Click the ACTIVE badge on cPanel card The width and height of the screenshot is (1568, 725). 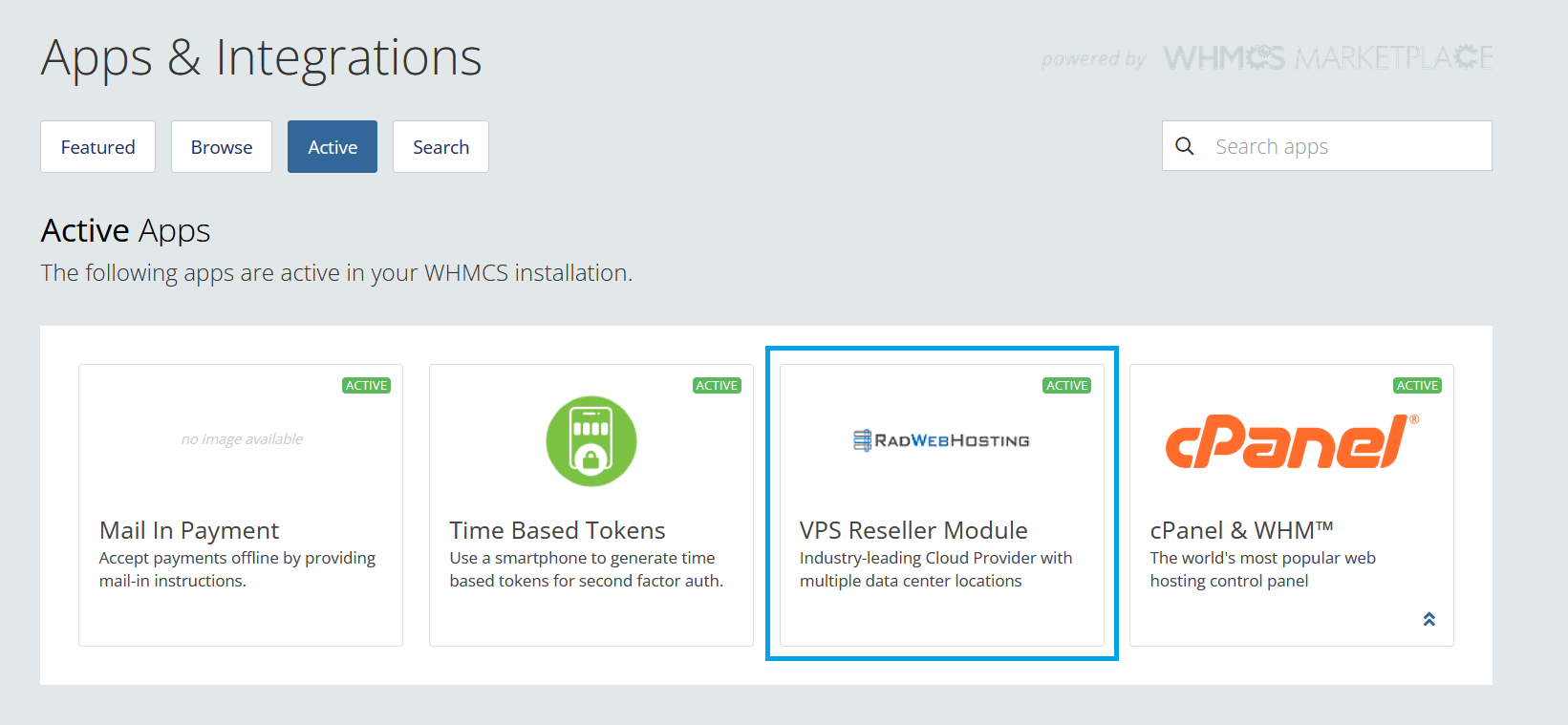click(1417, 386)
